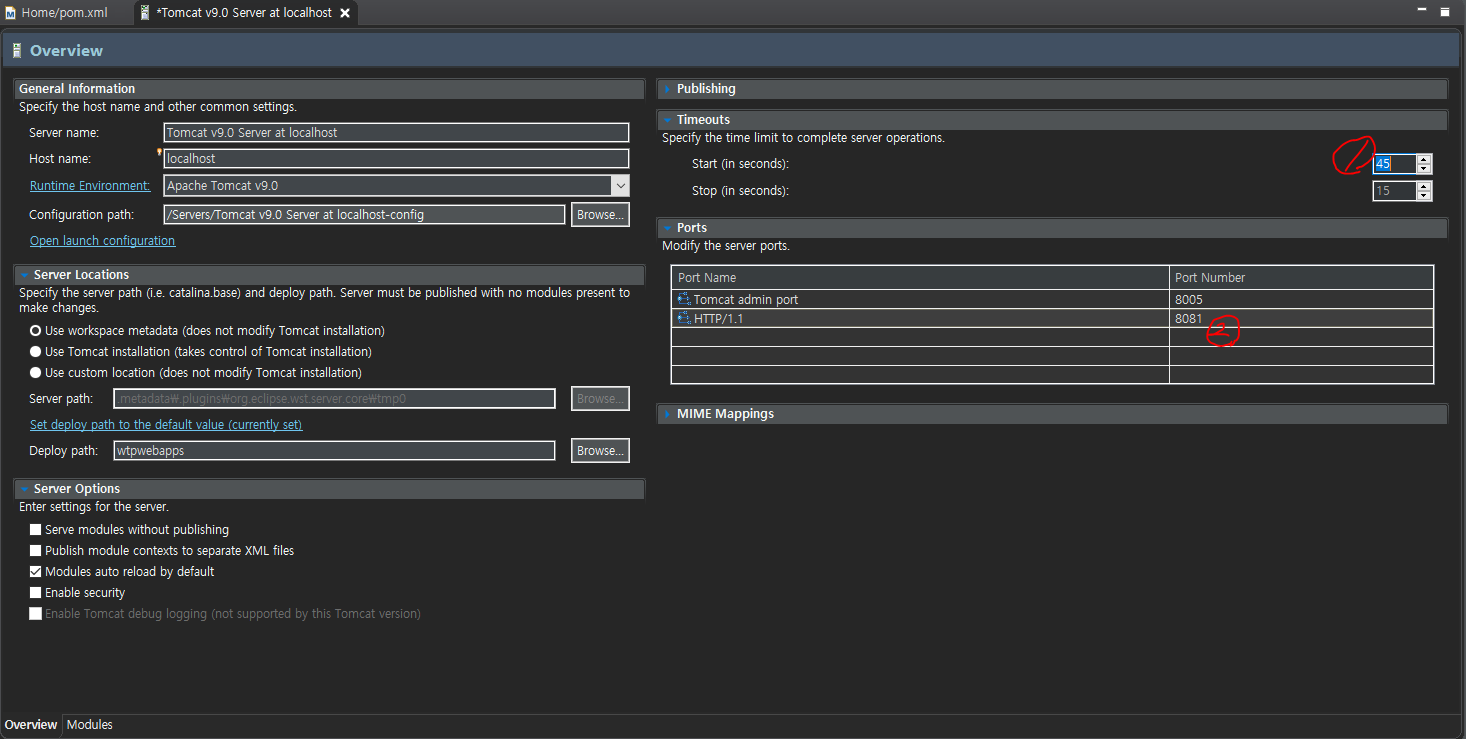Collapse the Server Locations section
This screenshot has width=1466, height=739.
point(24,275)
